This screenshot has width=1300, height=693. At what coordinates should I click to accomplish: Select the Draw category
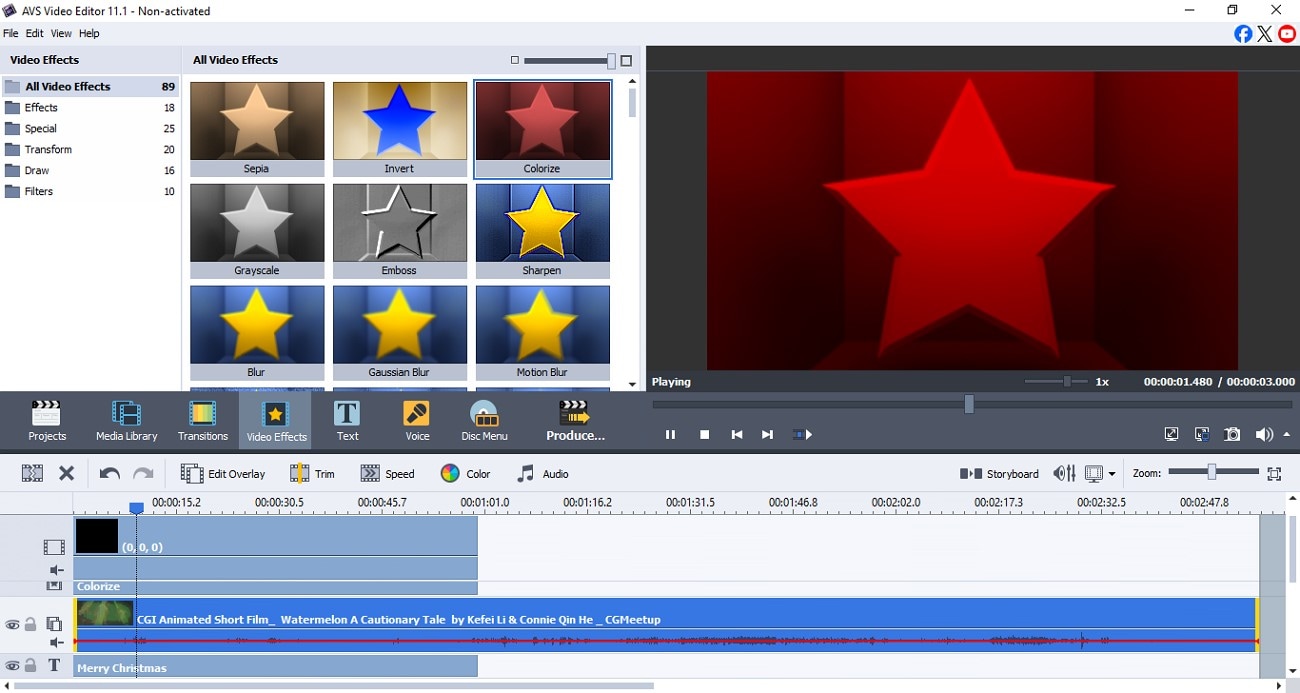click(x=90, y=171)
